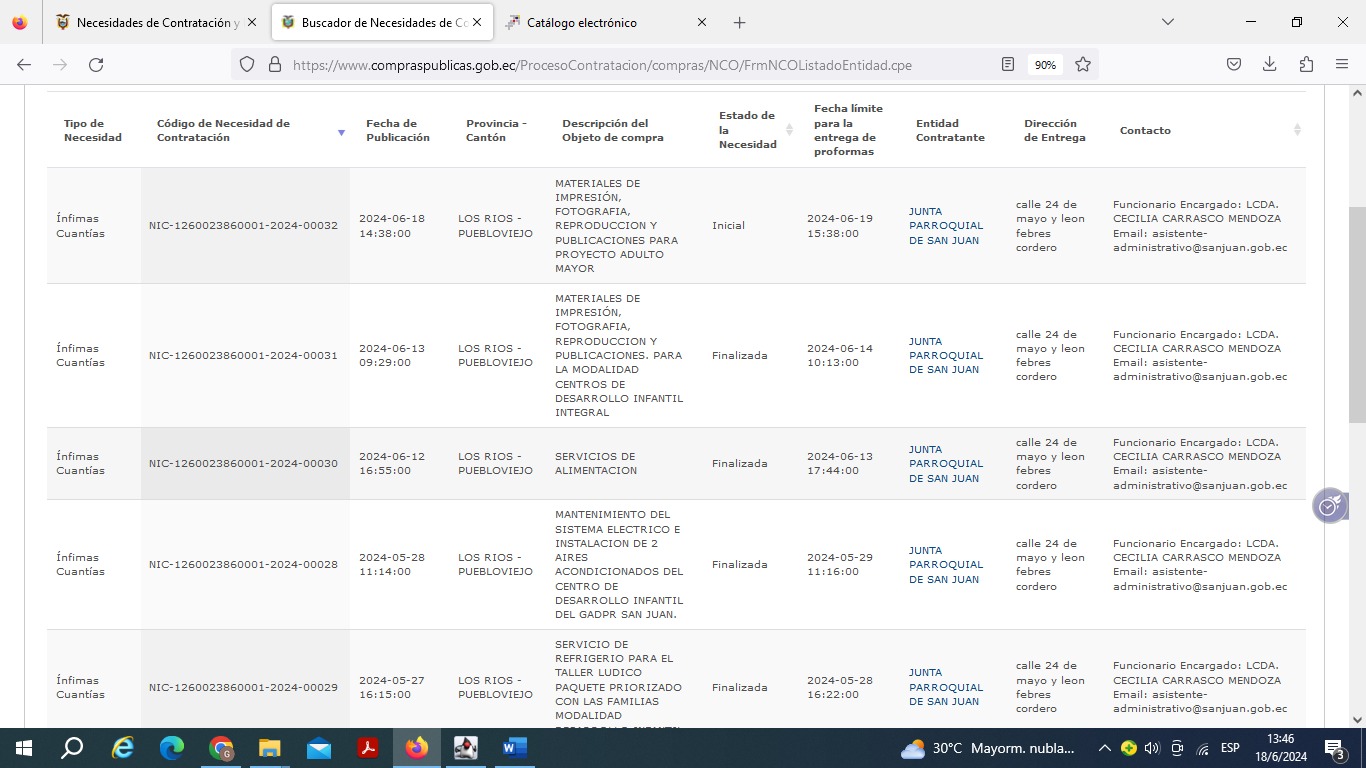List all tabs dropdown arrow
This screenshot has width=1366, height=768.
(1167, 22)
